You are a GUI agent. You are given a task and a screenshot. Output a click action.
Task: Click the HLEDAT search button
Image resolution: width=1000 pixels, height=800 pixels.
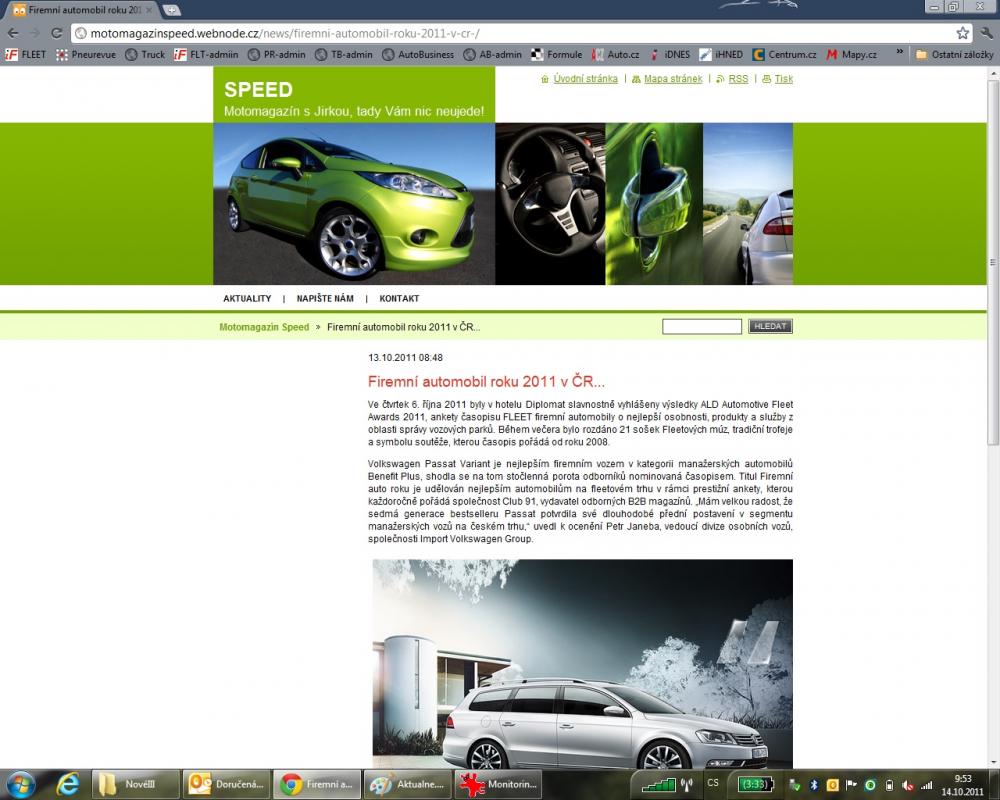(770, 327)
